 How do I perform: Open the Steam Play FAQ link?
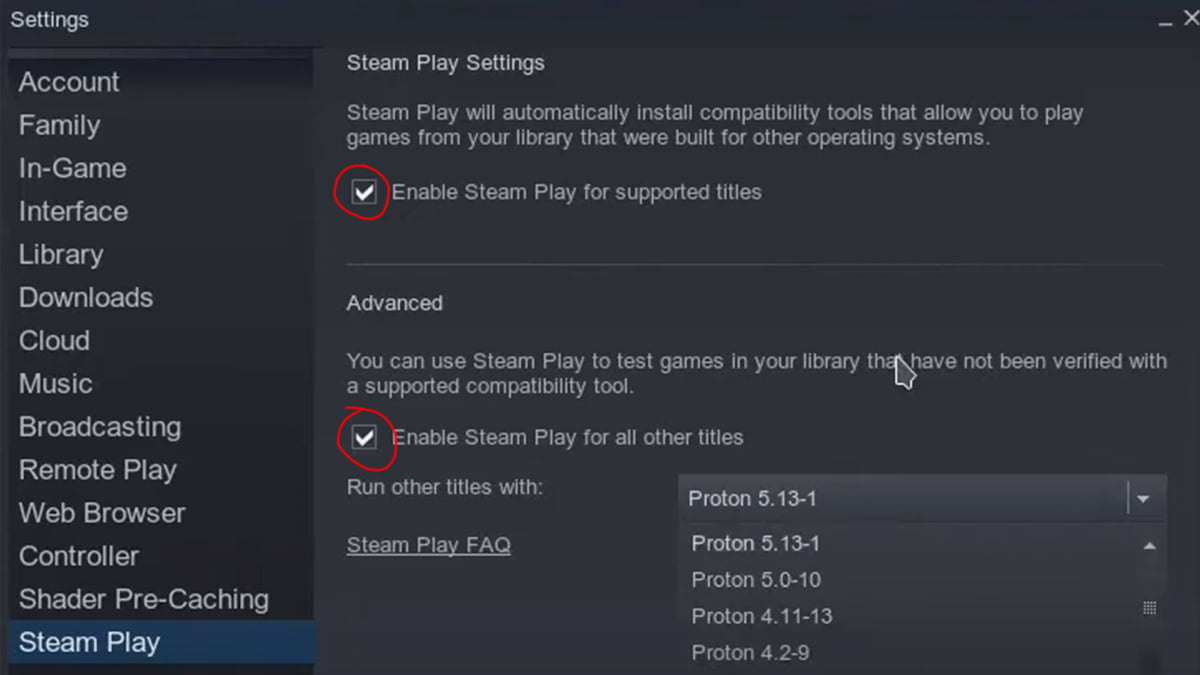pos(428,545)
